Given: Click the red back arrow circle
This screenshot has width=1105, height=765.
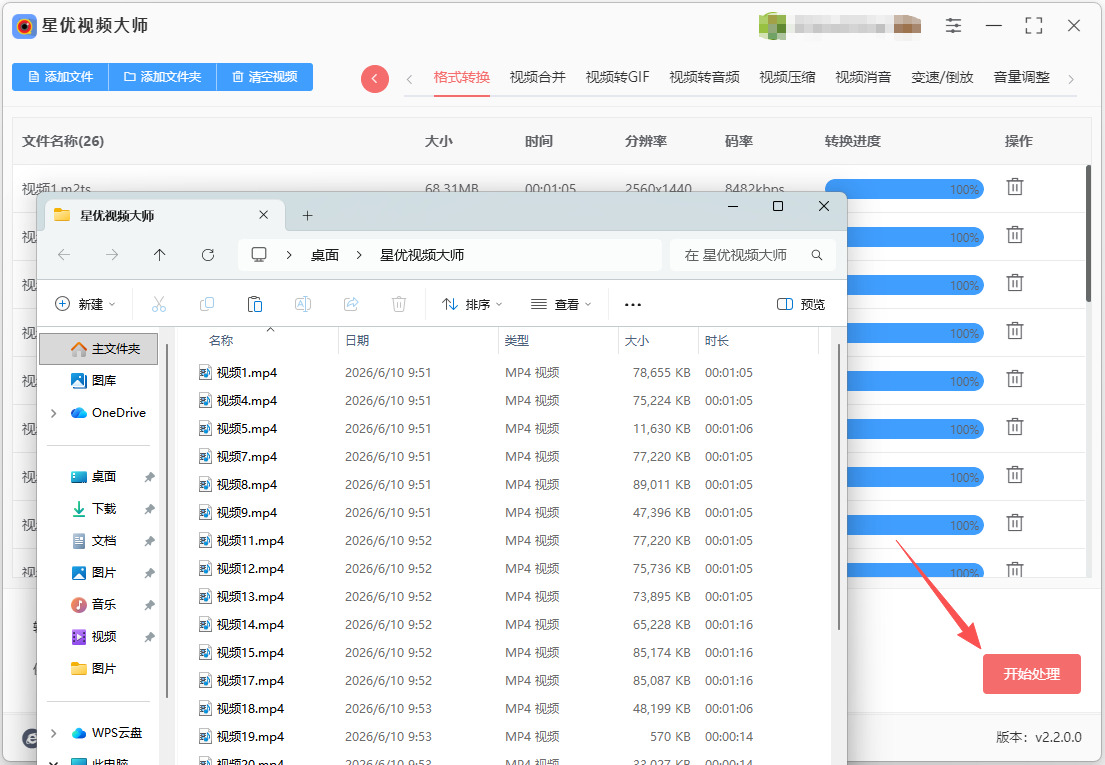Looking at the screenshot, I should [x=374, y=79].
